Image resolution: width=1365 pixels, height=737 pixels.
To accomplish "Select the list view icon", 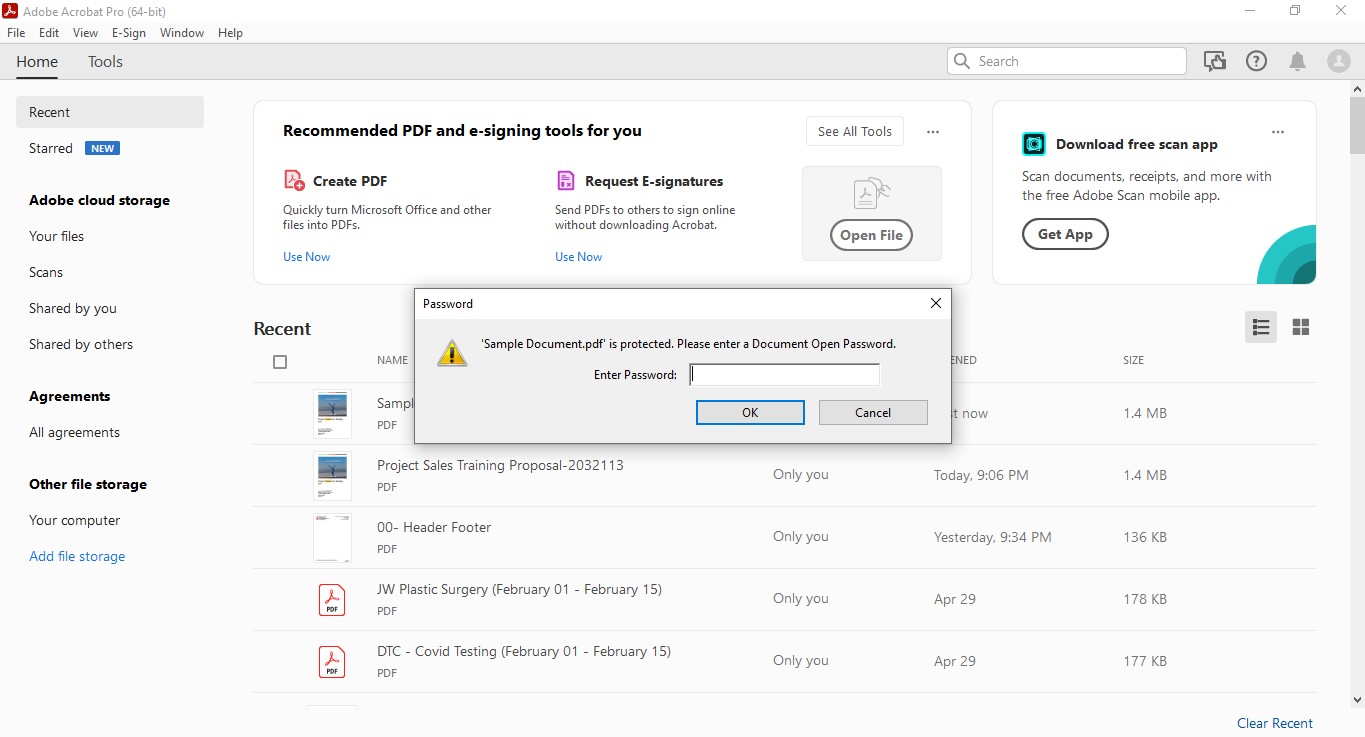I will (x=1260, y=327).
